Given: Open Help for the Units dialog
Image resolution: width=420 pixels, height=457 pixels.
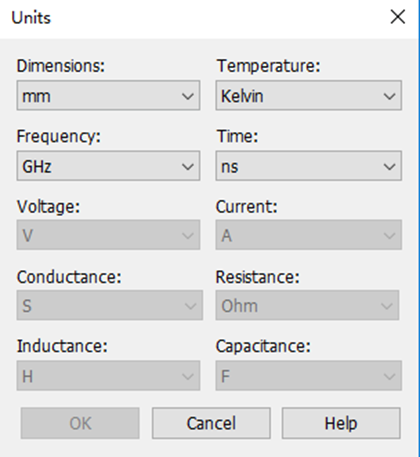Looking at the screenshot, I should [x=341, y=423].
